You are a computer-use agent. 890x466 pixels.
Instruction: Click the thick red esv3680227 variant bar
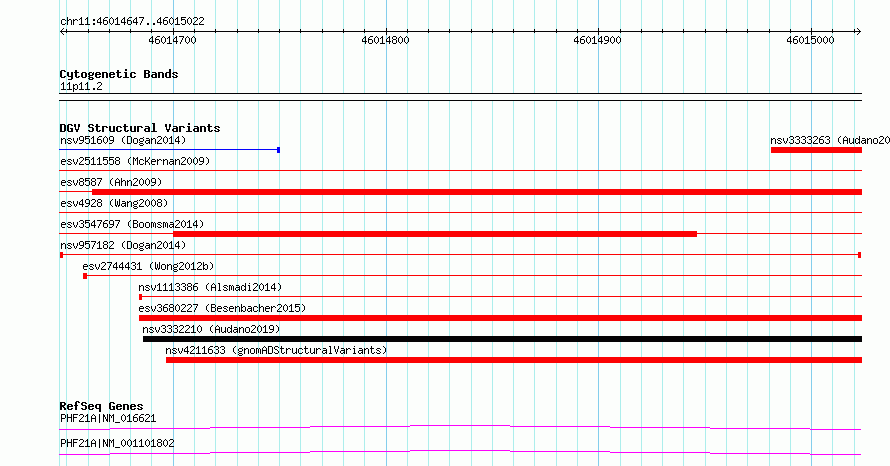point(501,318)
